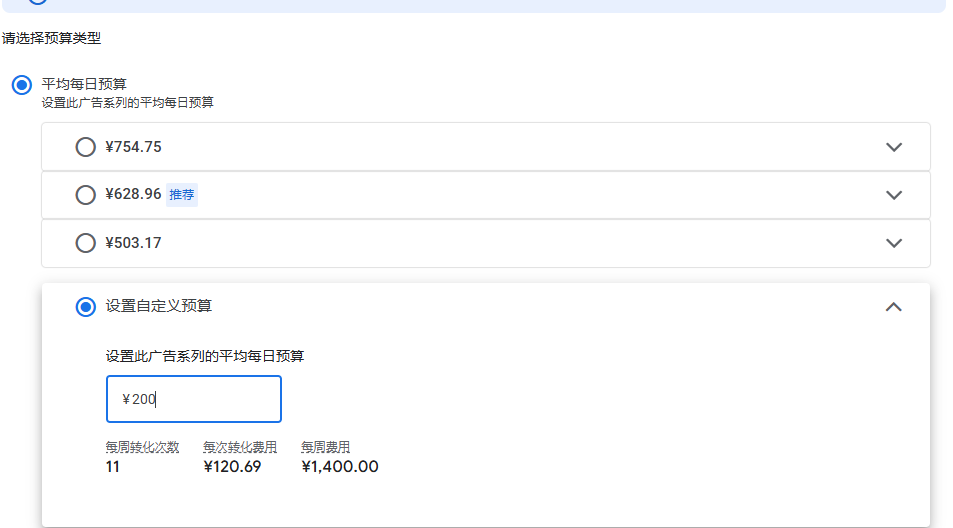Click the 每周费用 ¥1,400.00 value

339,467
